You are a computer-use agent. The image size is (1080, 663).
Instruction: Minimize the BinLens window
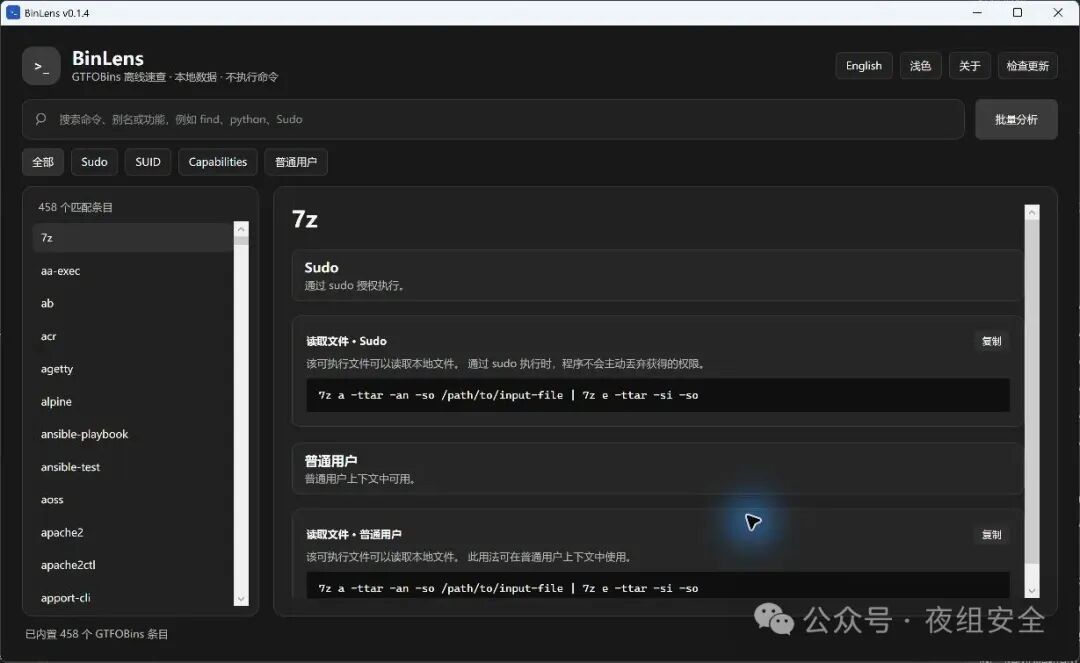(x=977, y=12)
